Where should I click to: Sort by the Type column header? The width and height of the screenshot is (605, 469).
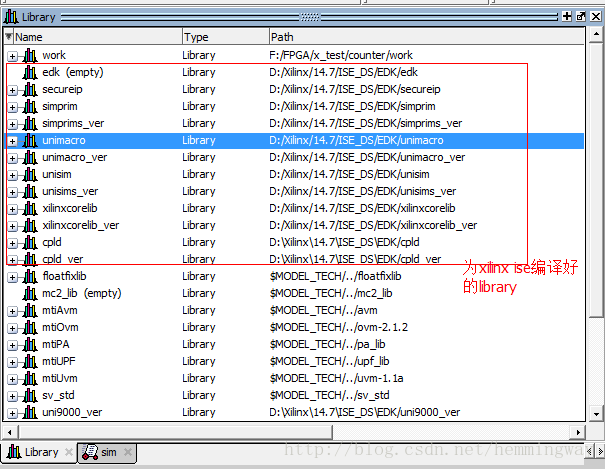coord(226,37)
